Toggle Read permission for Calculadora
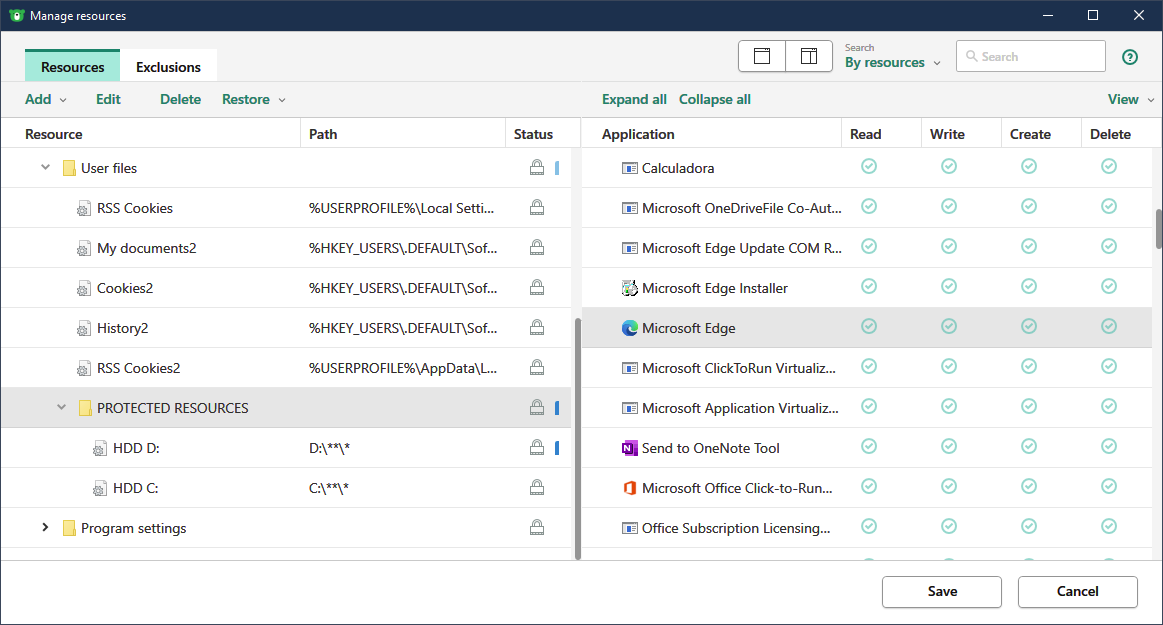 (869, 166)
